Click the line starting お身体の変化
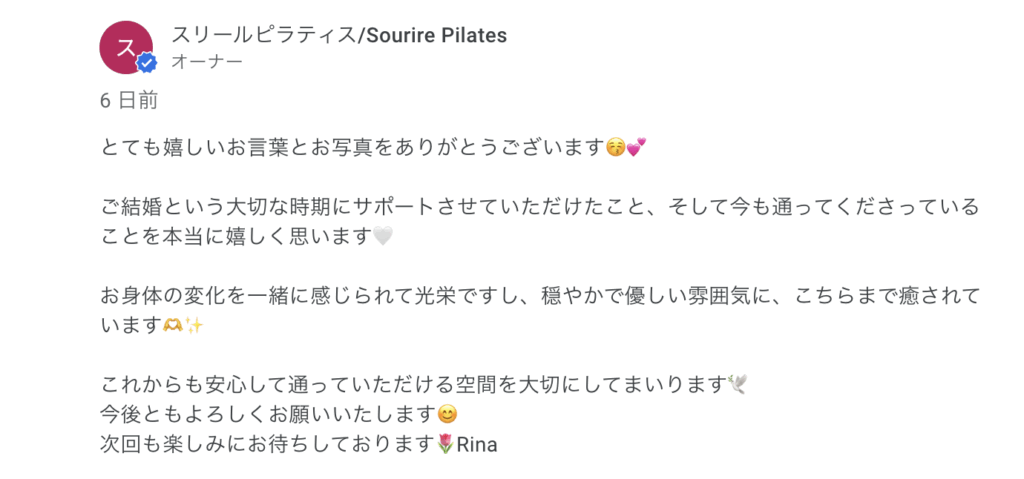1024x479 pixels. coord(540,297)
